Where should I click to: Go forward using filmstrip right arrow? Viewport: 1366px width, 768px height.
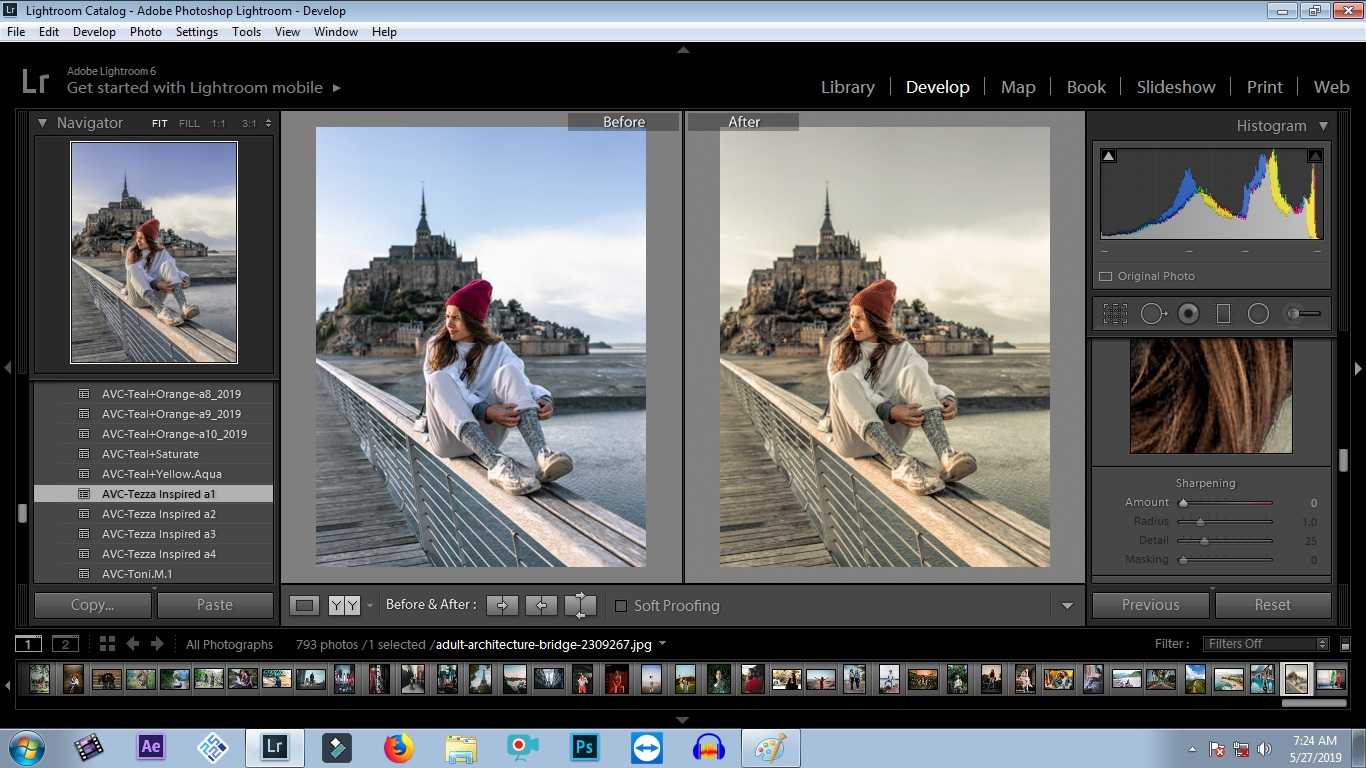pos(158,644)
